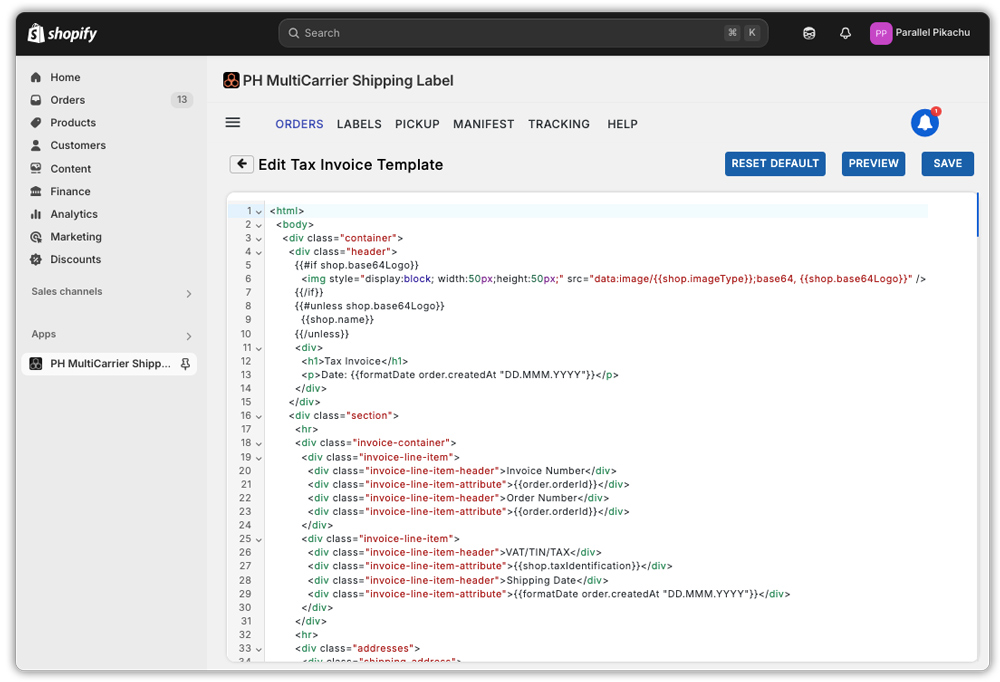The image size is (1000, 682).
Task: Click the Customers person icon
Action: [36, 145]
